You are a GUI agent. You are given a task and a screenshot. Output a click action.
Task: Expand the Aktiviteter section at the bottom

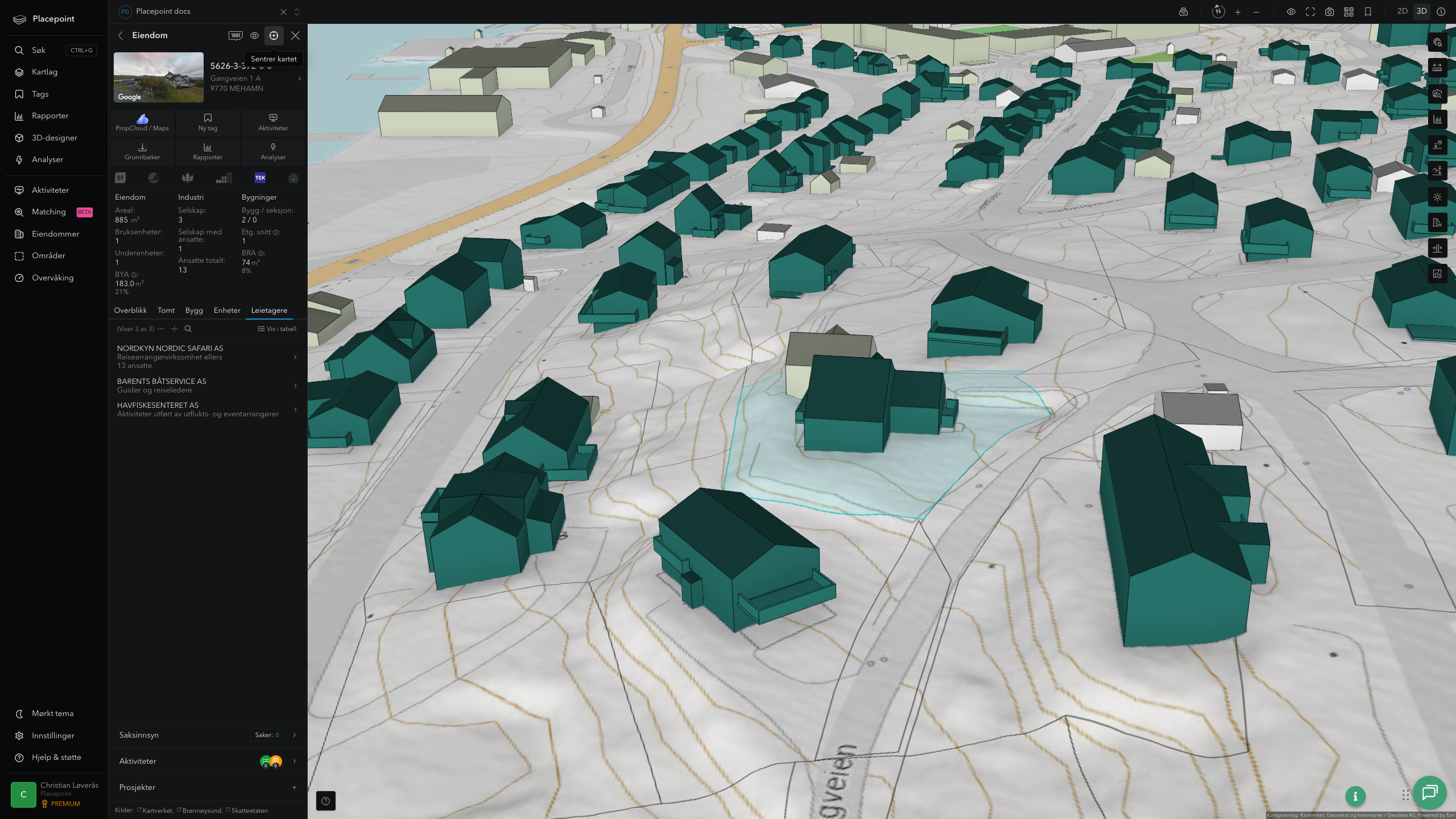point(208,761)
